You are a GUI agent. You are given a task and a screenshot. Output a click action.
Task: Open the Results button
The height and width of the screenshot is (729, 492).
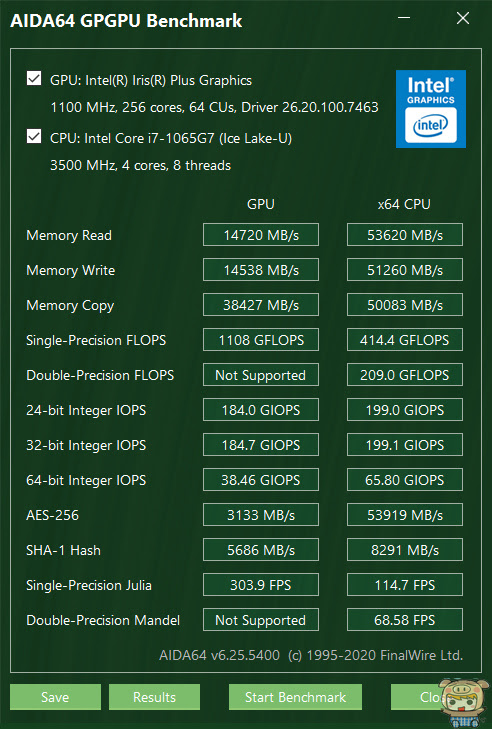point(154,696)
